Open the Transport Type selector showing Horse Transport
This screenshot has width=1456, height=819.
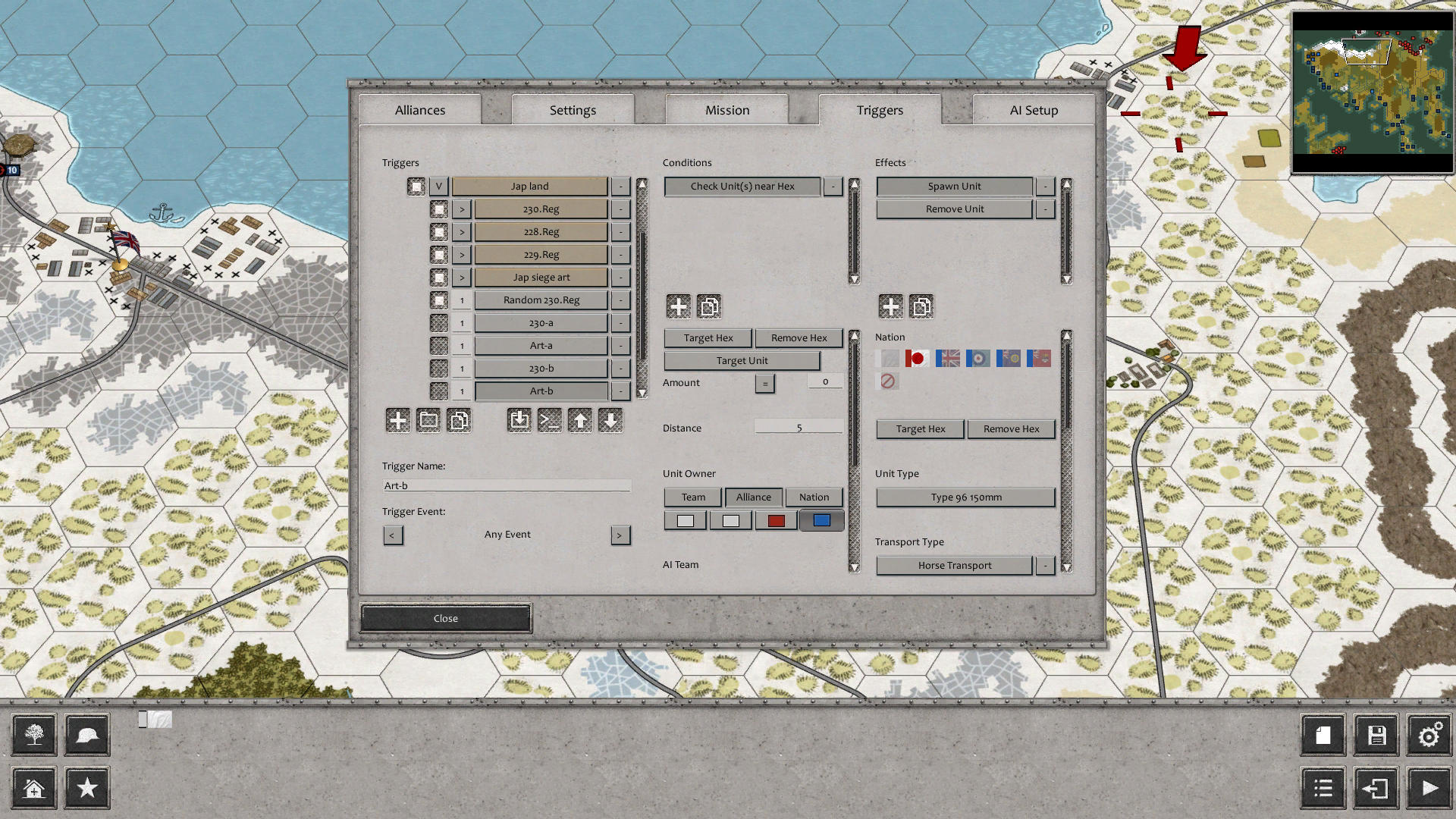[x=953, y=565]
